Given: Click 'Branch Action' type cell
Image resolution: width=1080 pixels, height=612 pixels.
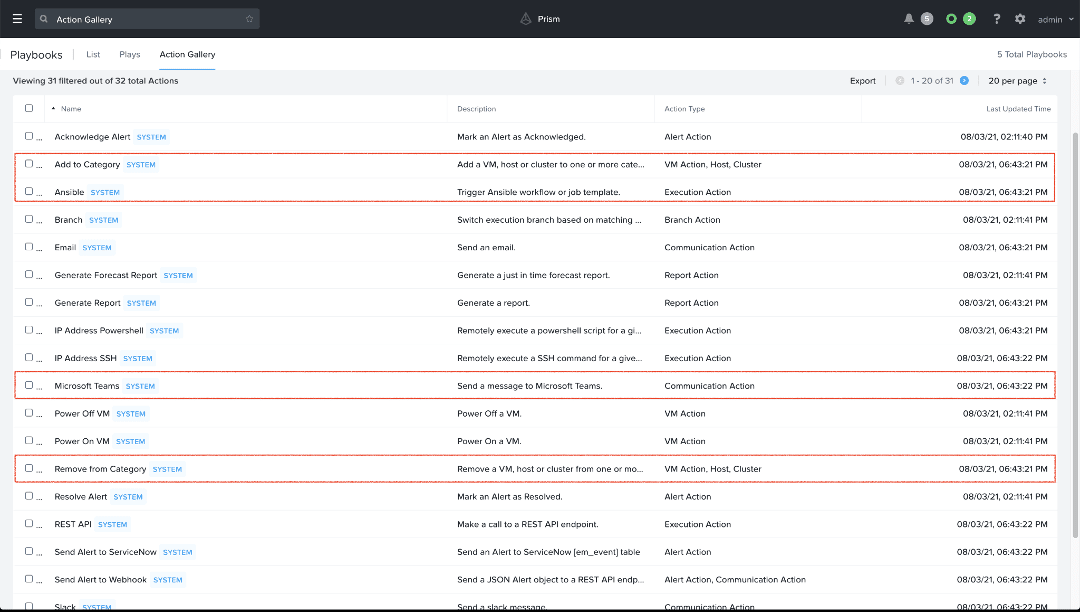Looking at the screenshot, I should click(x=692, y=220).
